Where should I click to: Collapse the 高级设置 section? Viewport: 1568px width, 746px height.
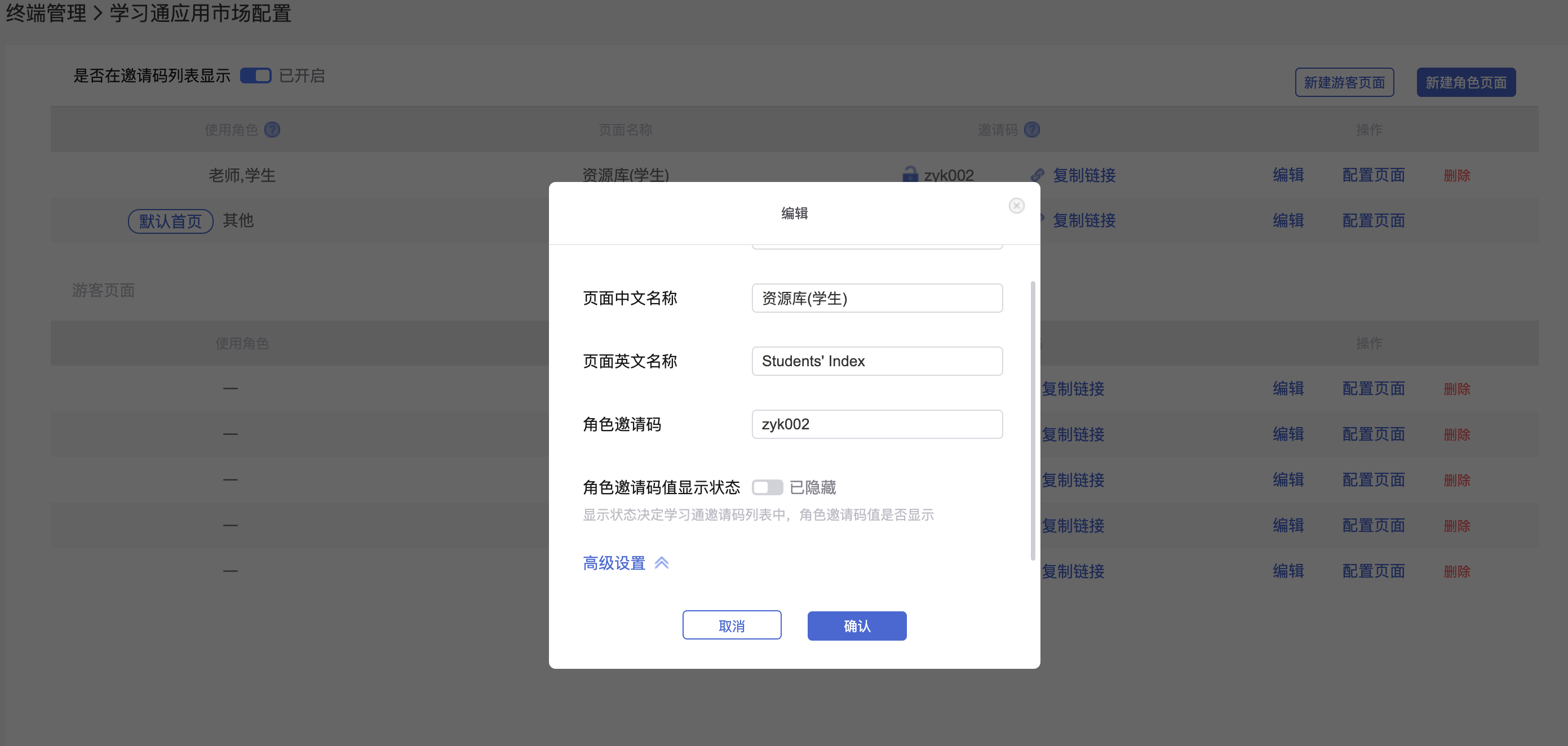point(614,563)
